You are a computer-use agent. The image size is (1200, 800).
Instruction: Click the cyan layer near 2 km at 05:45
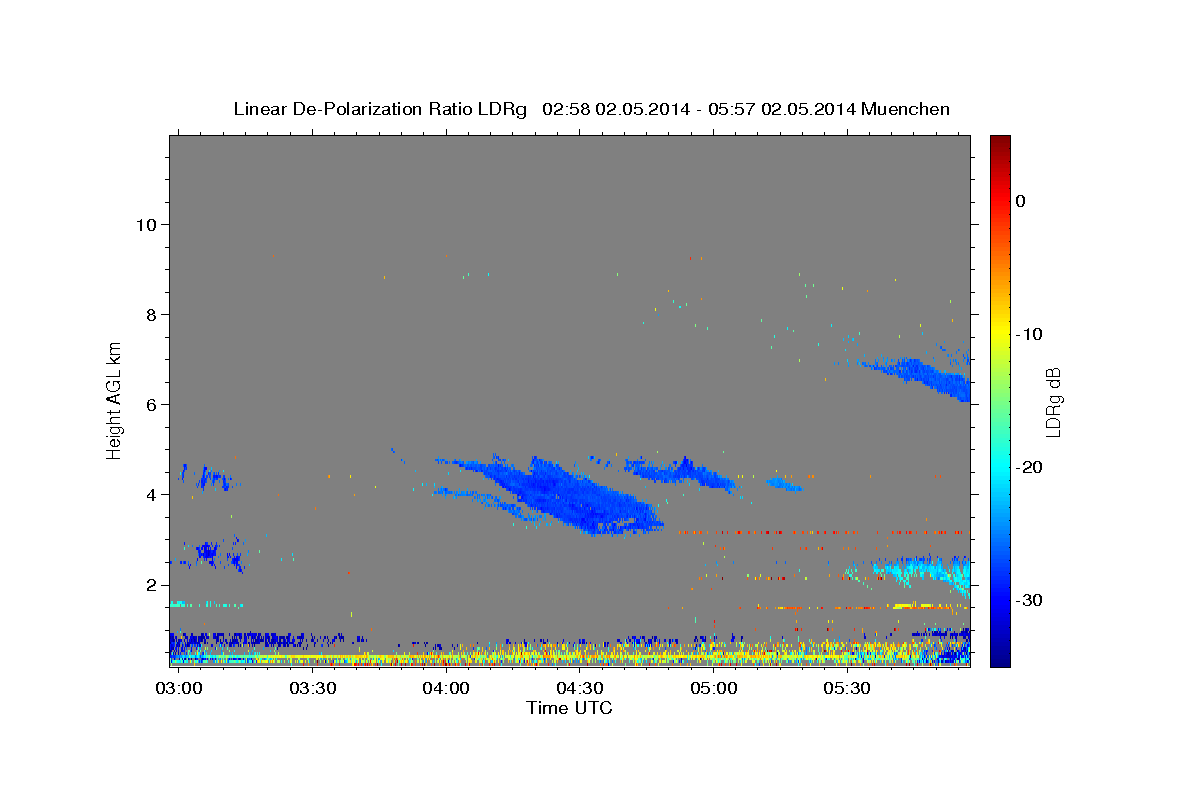pyautogui.click(x=925, y=572)
